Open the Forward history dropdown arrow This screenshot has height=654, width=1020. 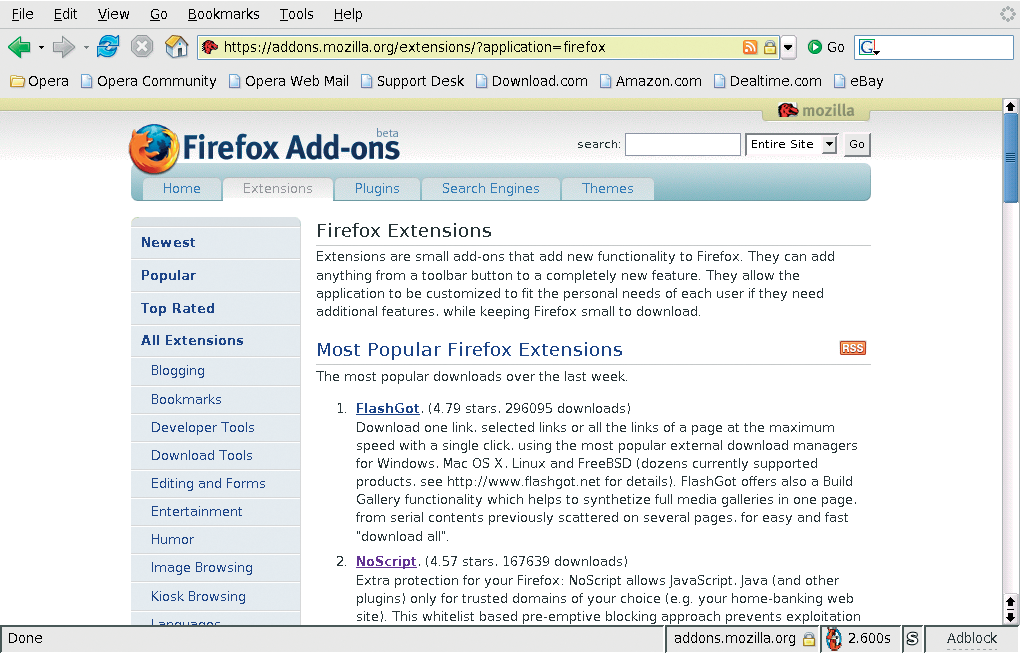click(x=86, y=48)
